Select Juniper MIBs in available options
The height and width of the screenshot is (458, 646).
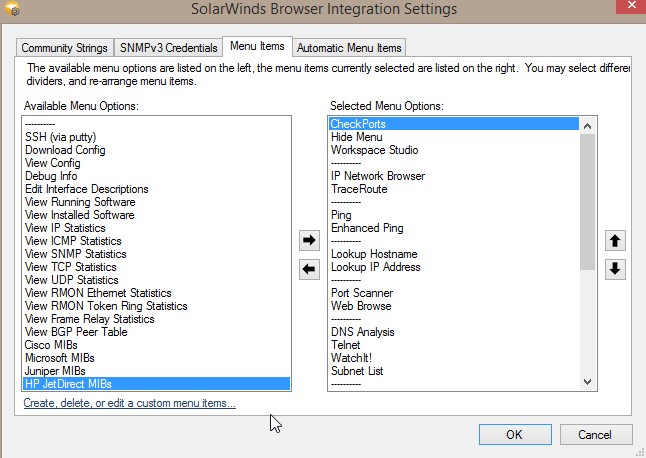point(157,371)
